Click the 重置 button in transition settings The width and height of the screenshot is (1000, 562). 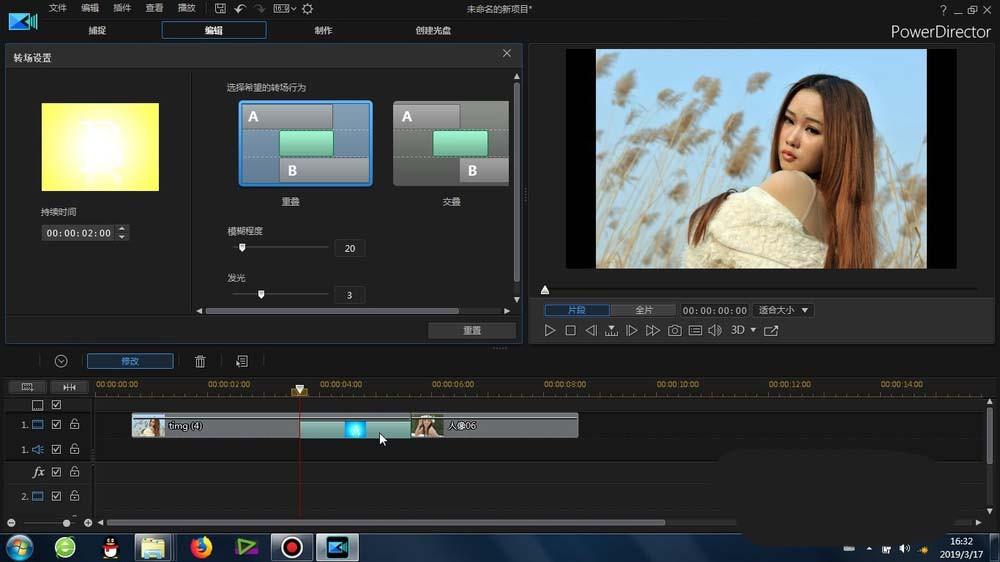click(472, 330)
